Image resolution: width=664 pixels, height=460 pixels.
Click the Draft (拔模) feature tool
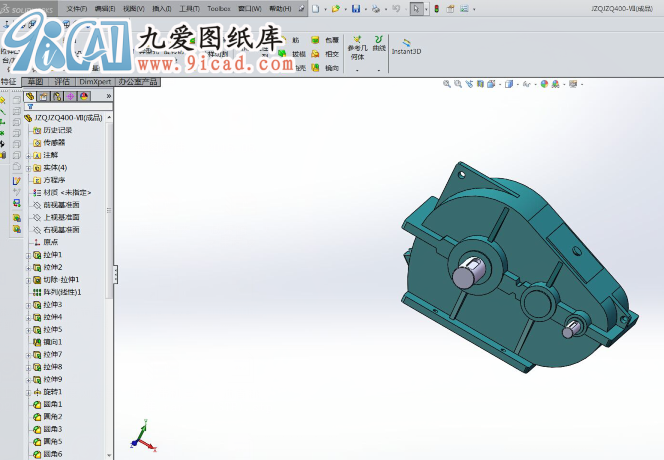[292, 54]
